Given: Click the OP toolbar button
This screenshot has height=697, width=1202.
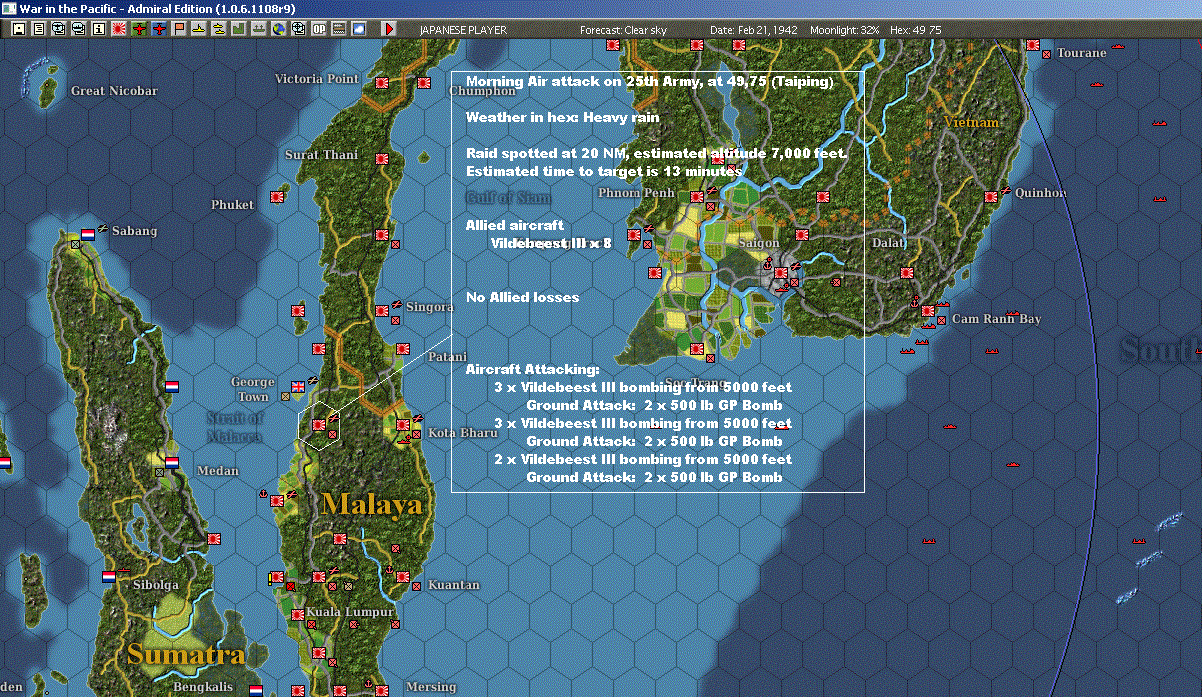Looking at the screenshot, I should pyautogui.click(x=318, y=29).
